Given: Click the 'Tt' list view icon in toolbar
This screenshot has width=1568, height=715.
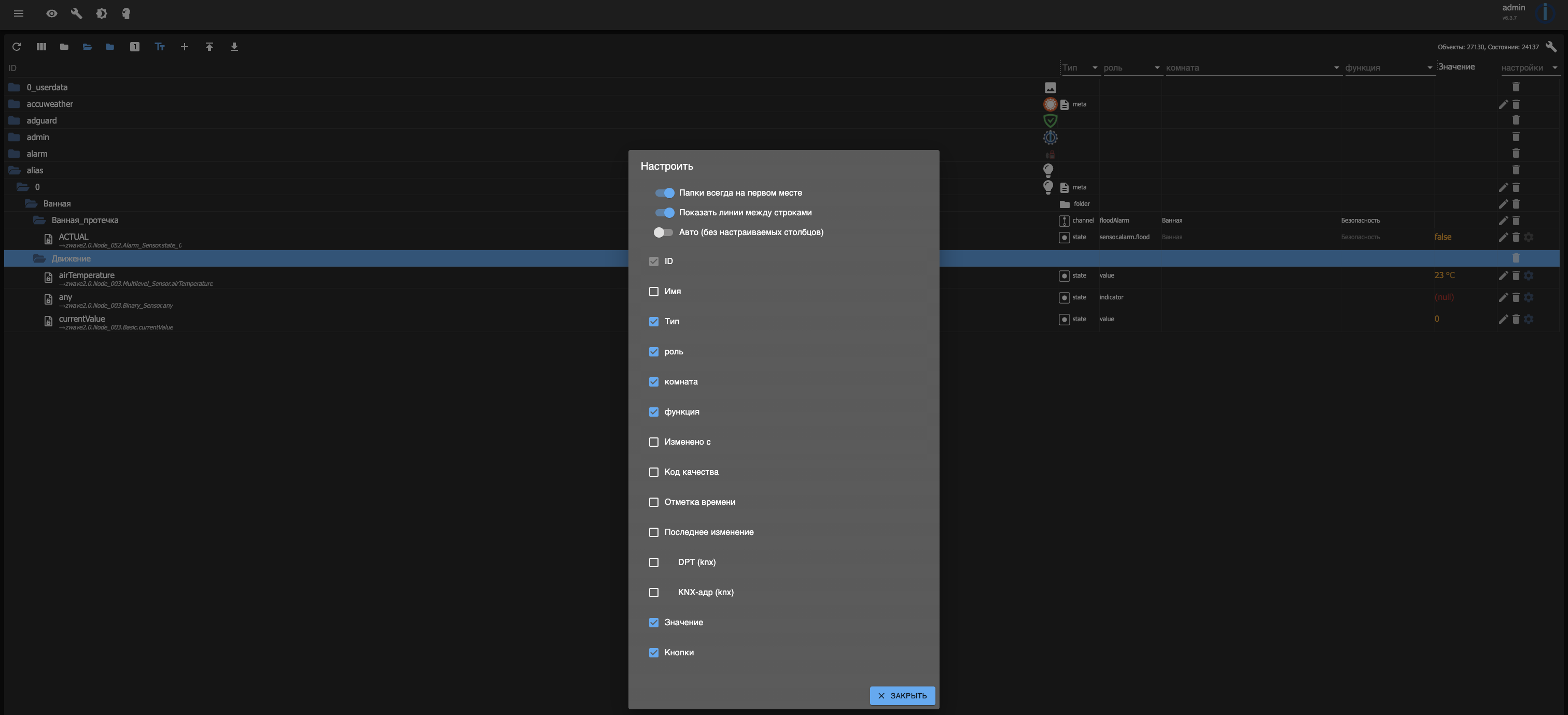Looking at the screenshot, I should click(160, 46).
